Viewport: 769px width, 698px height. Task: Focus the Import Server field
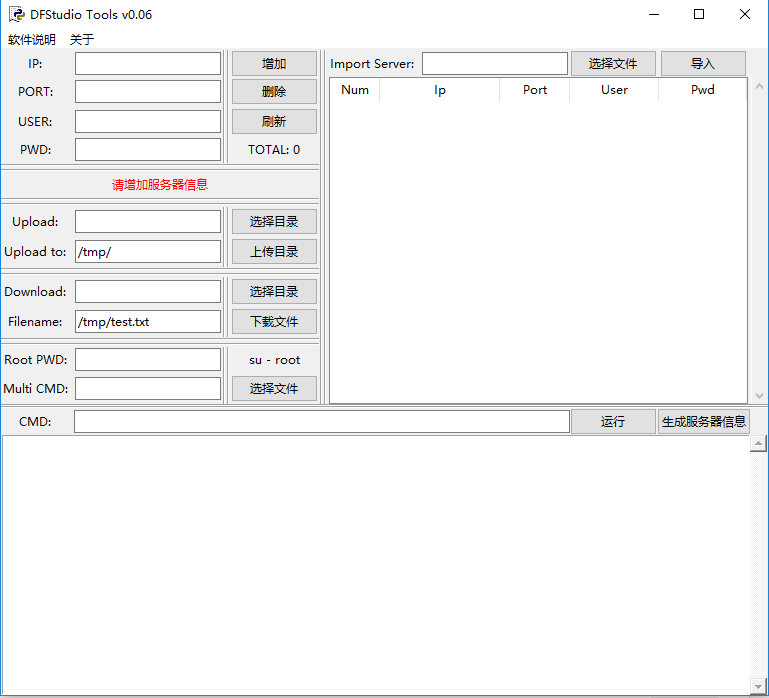(495, 64)
